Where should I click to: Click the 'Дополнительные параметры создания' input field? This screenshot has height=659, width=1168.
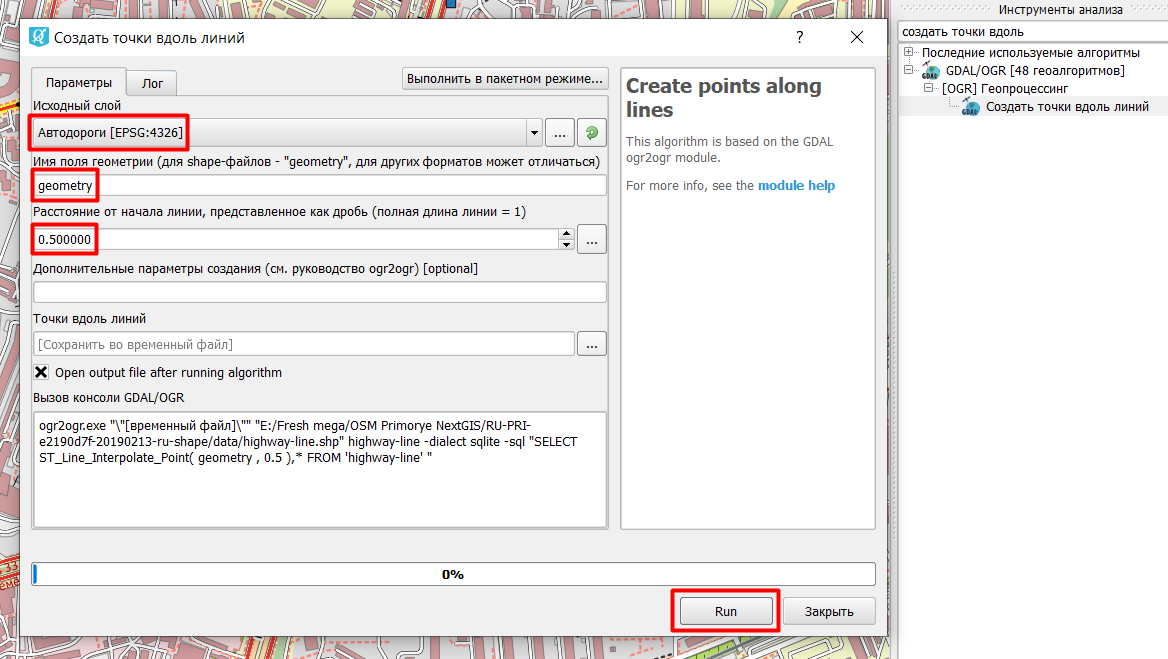pyautogui.click(x=320, y=292)
